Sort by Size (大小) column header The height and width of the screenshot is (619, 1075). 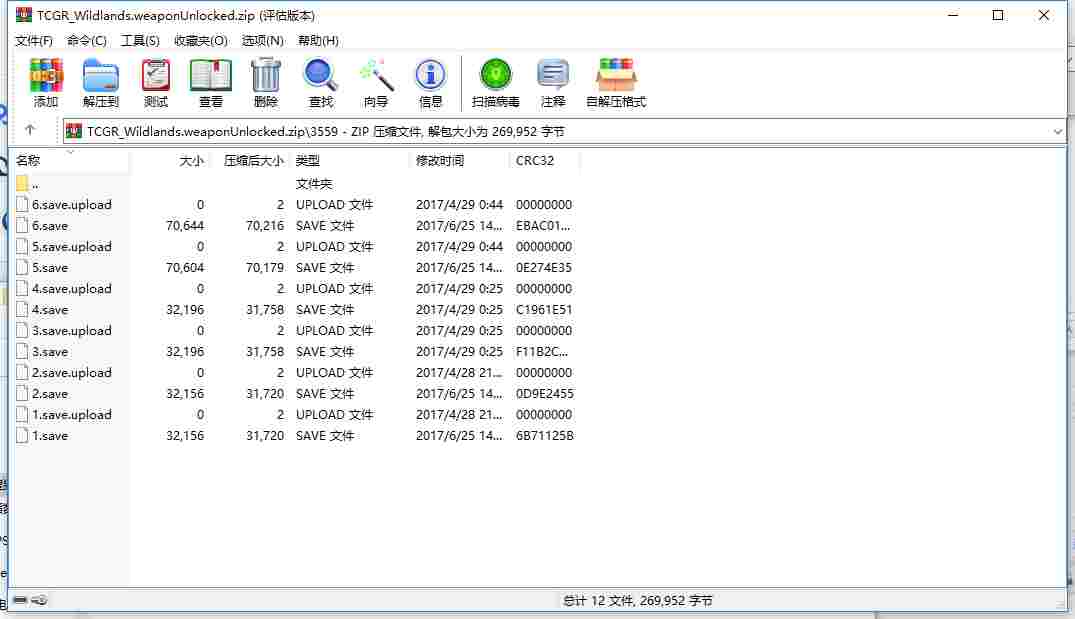coord(169,160)
